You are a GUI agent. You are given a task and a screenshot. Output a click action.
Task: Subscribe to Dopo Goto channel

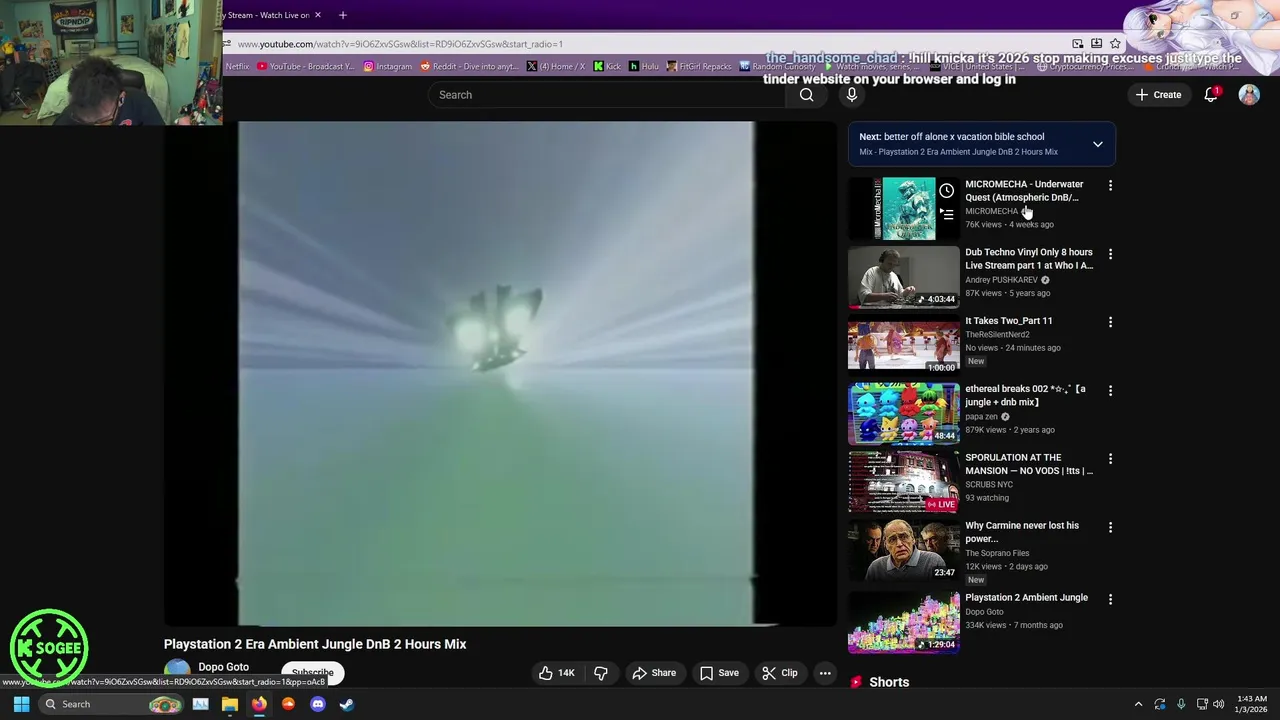(x=313, y=673)
